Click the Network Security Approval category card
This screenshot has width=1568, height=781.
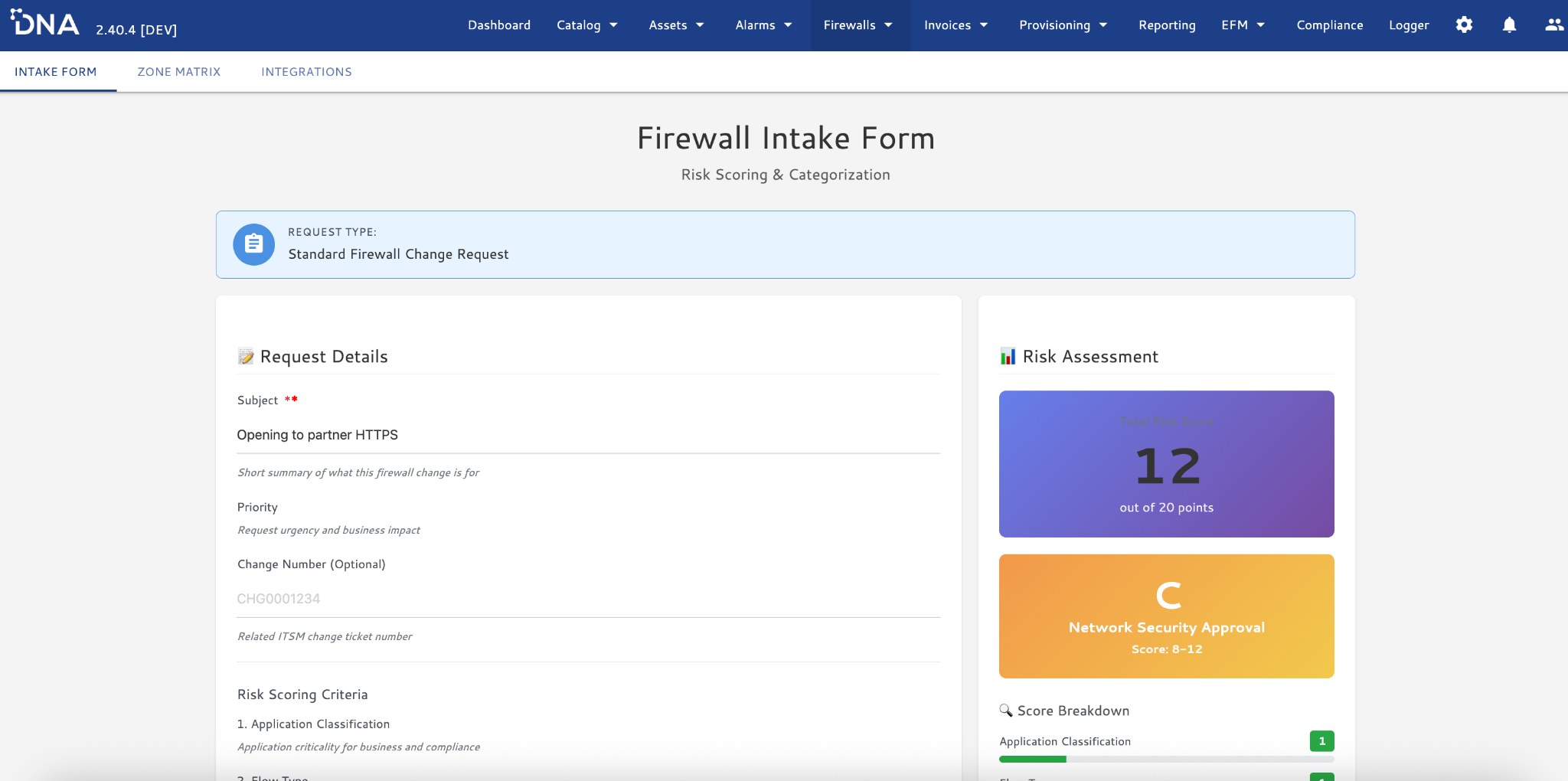[x=1166, y=616]
